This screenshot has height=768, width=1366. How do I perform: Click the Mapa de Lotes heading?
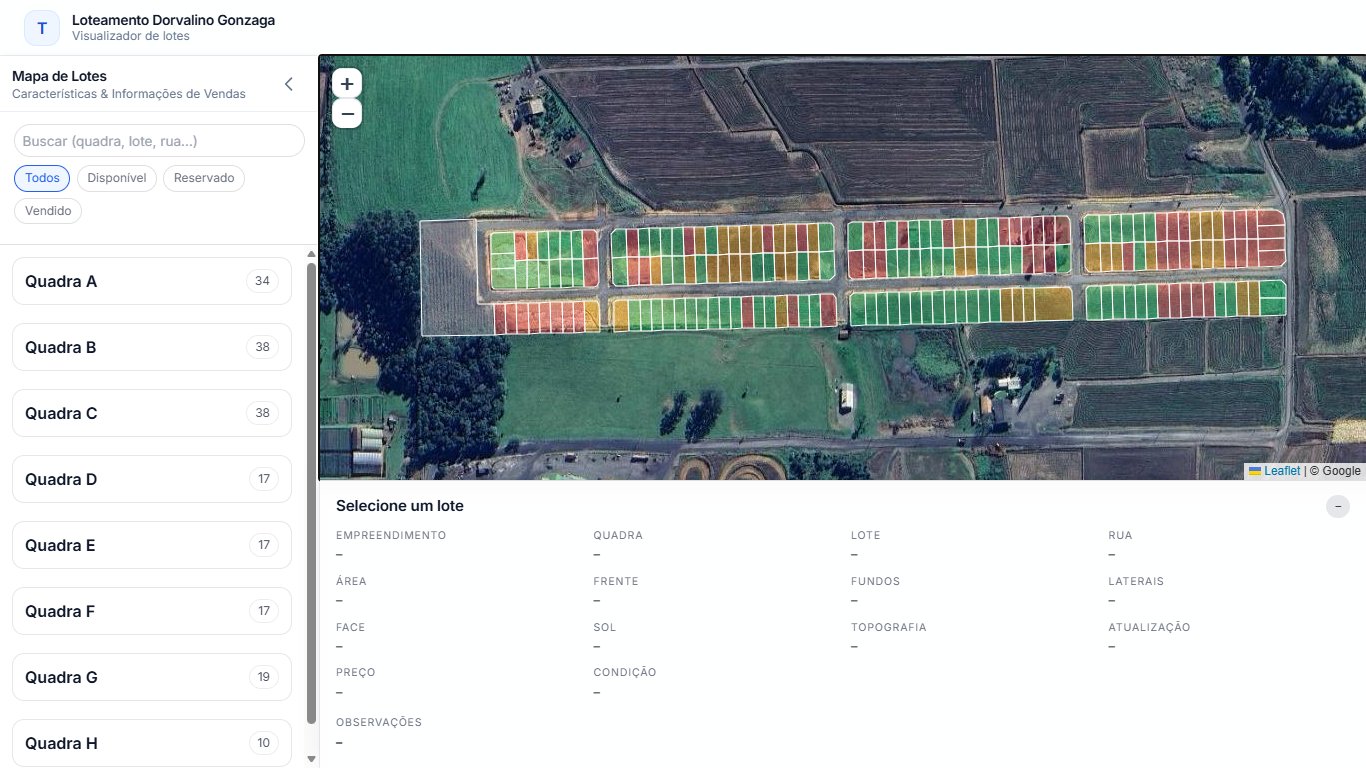[x=59, y=76]
